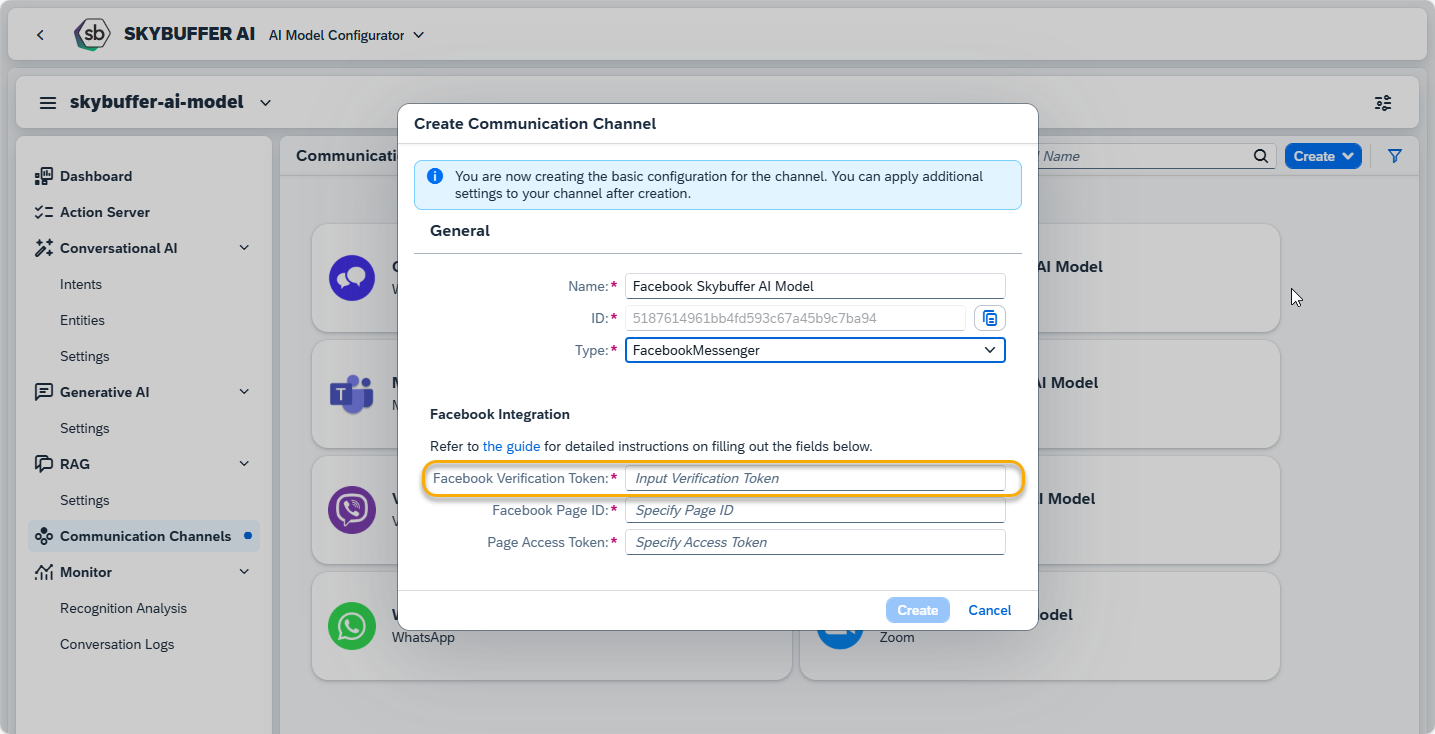Click the search magnifier icon
Viewport: 1435px width, 734px height.
click(1260, 156)
